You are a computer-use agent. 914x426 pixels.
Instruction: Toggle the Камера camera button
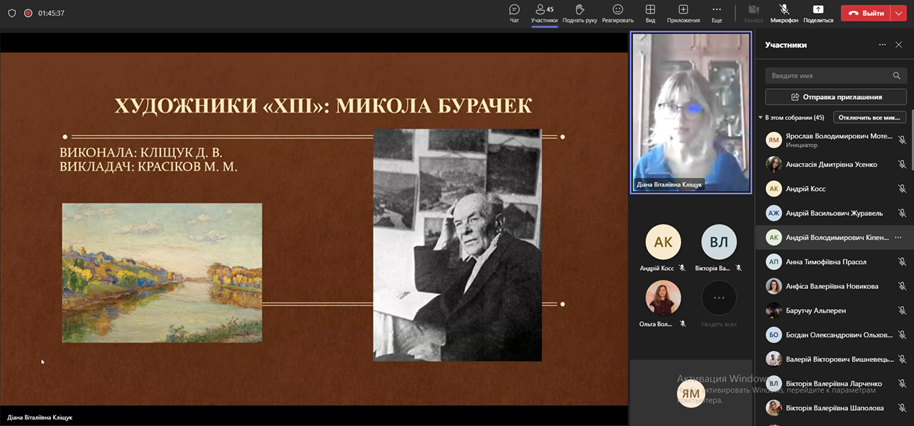pos(753,12)
